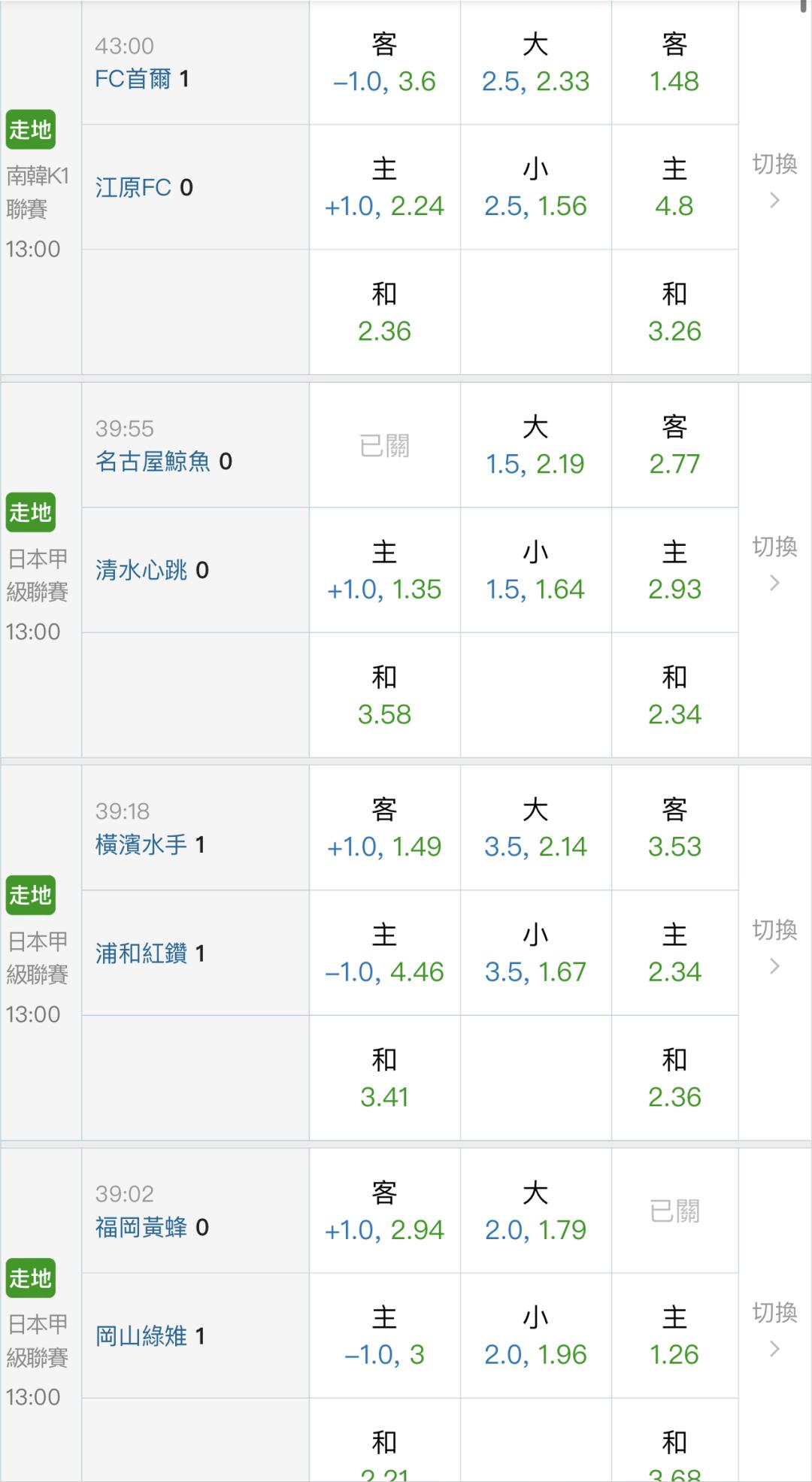This screenshot has height=1482, width=812.
Task: Open 浦和紅鑽 team link
Action: point(141,953)
